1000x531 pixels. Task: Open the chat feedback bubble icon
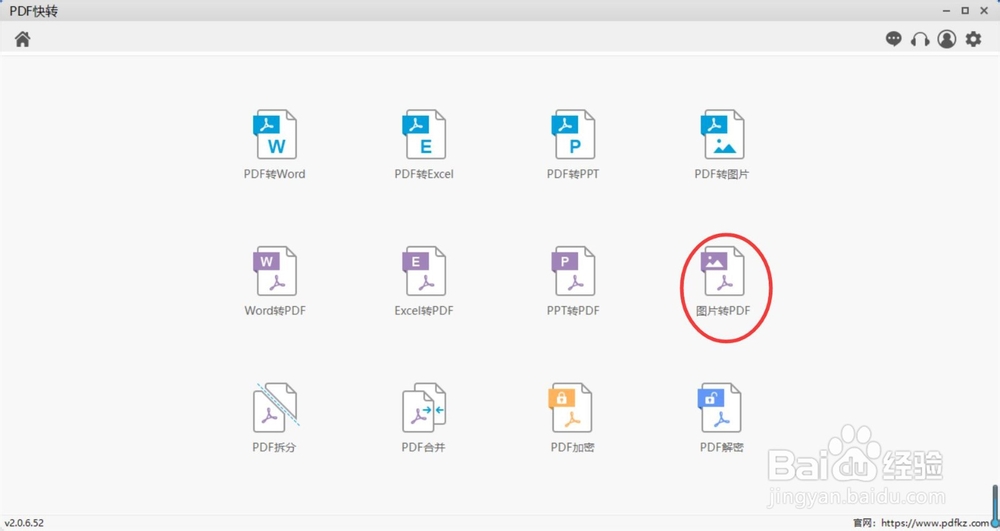click(893, 40)
